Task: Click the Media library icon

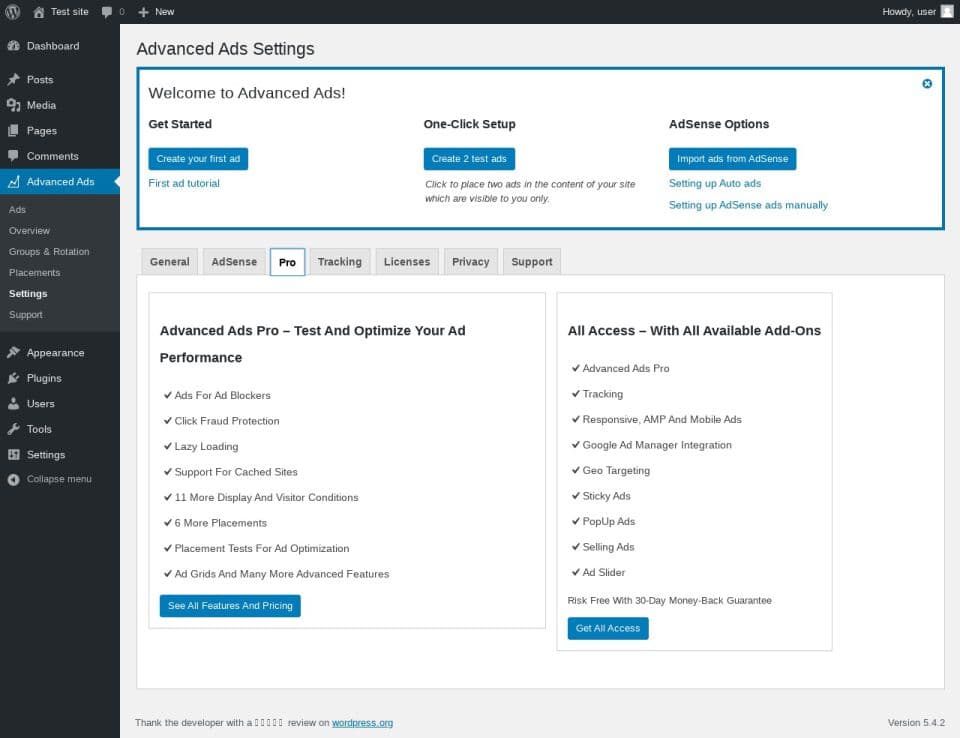Action: pos(13,105)
